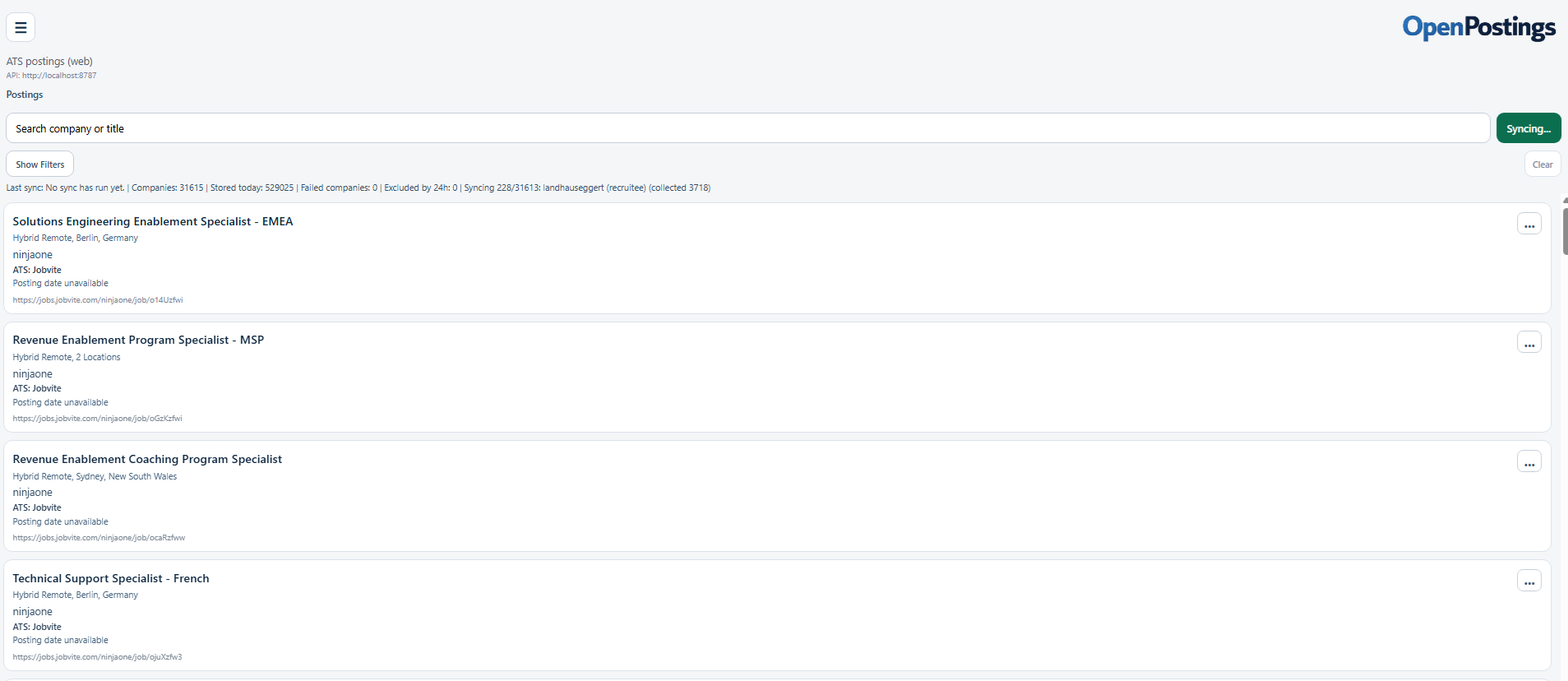
Task: Click the Postings section heading
Action: point(25,95)
